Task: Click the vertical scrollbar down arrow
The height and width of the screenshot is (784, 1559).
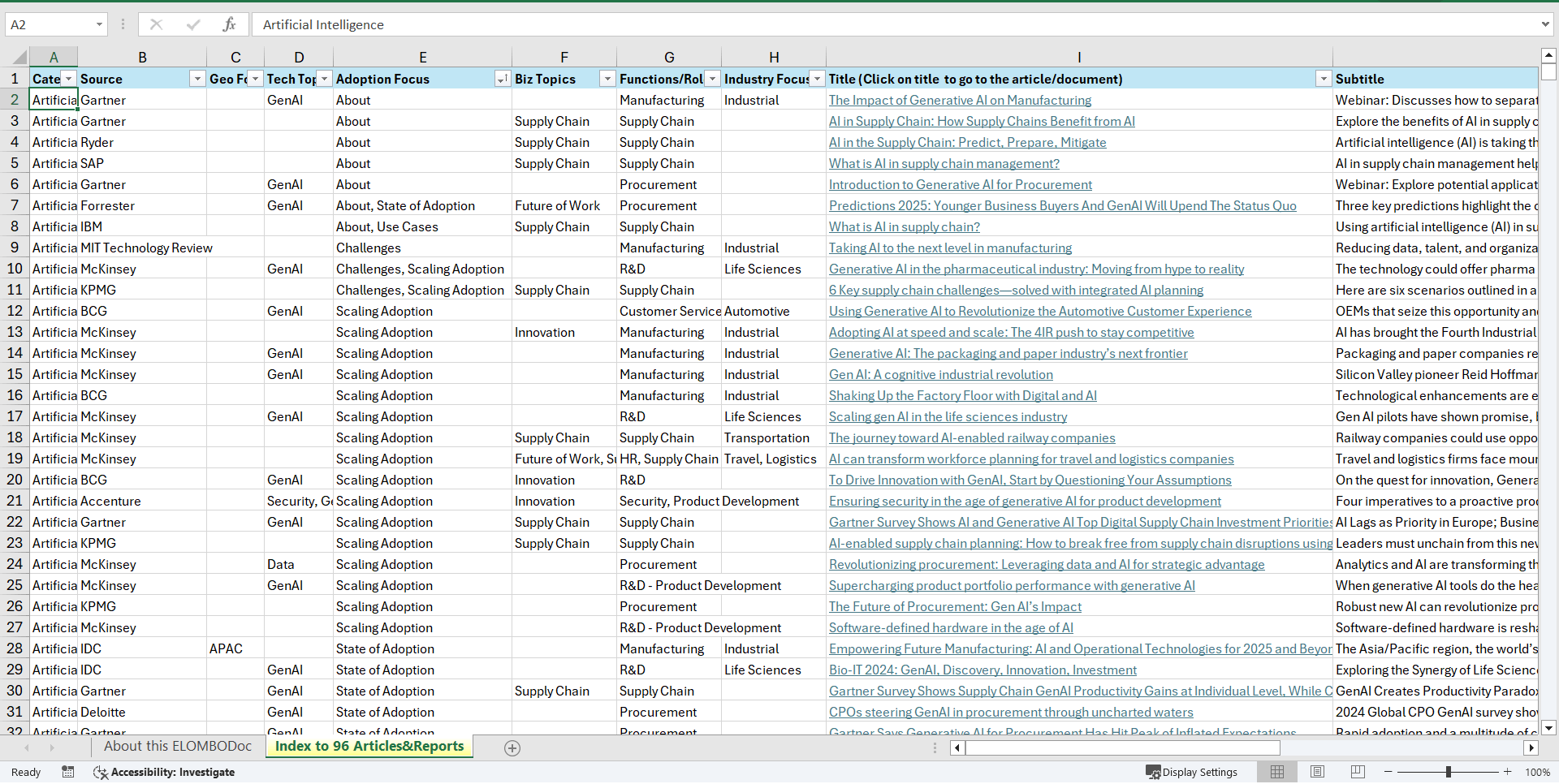Action: 1548,728
